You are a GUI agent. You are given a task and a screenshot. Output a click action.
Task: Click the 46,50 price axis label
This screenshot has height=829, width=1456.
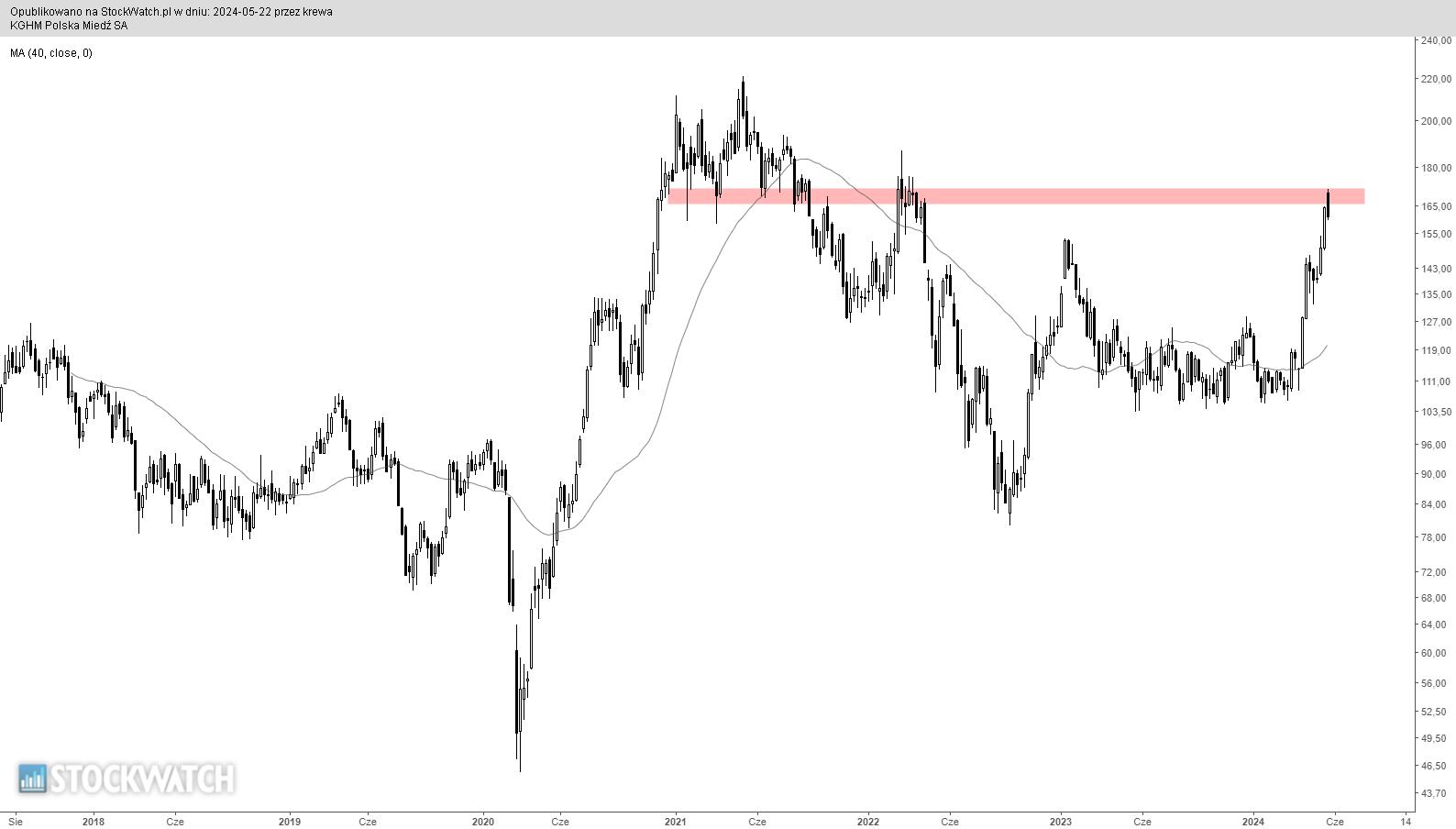click(x=1433, y=766)
